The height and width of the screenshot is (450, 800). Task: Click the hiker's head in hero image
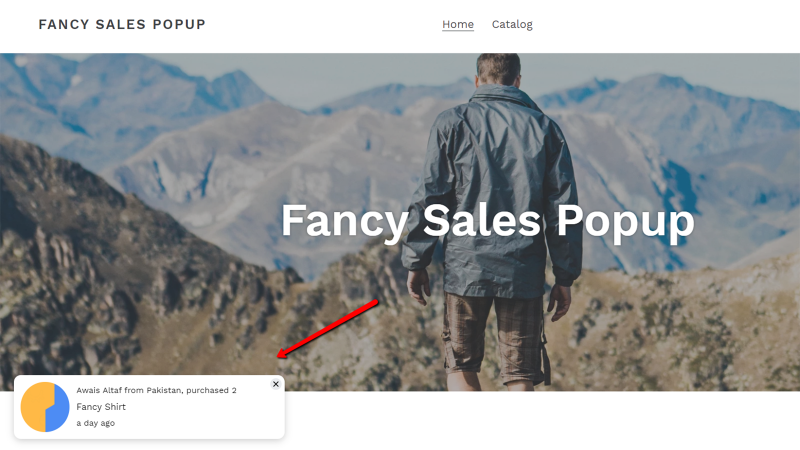[x=498, y=68]
